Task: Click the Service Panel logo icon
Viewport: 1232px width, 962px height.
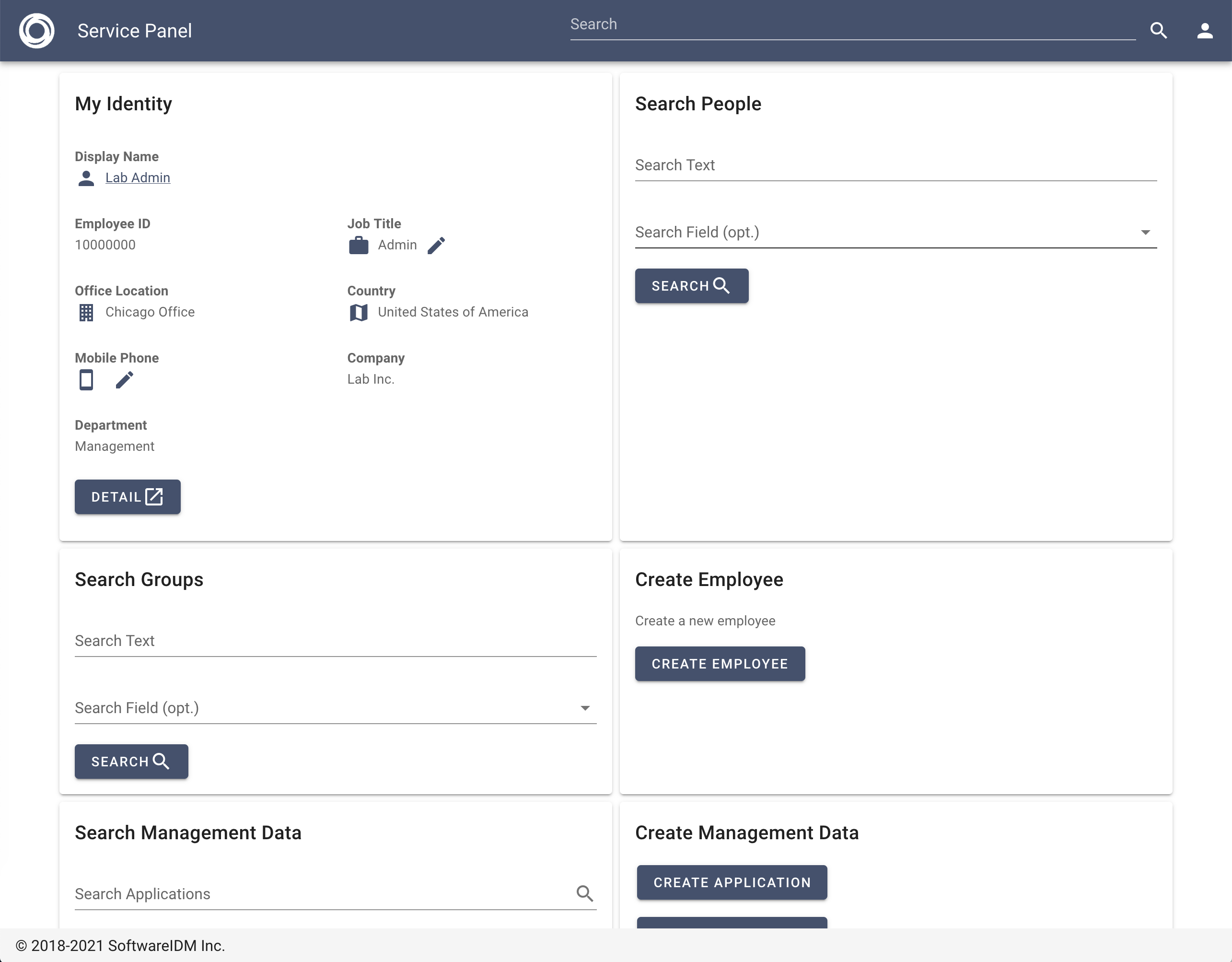Action: click(x=36, y=31)
